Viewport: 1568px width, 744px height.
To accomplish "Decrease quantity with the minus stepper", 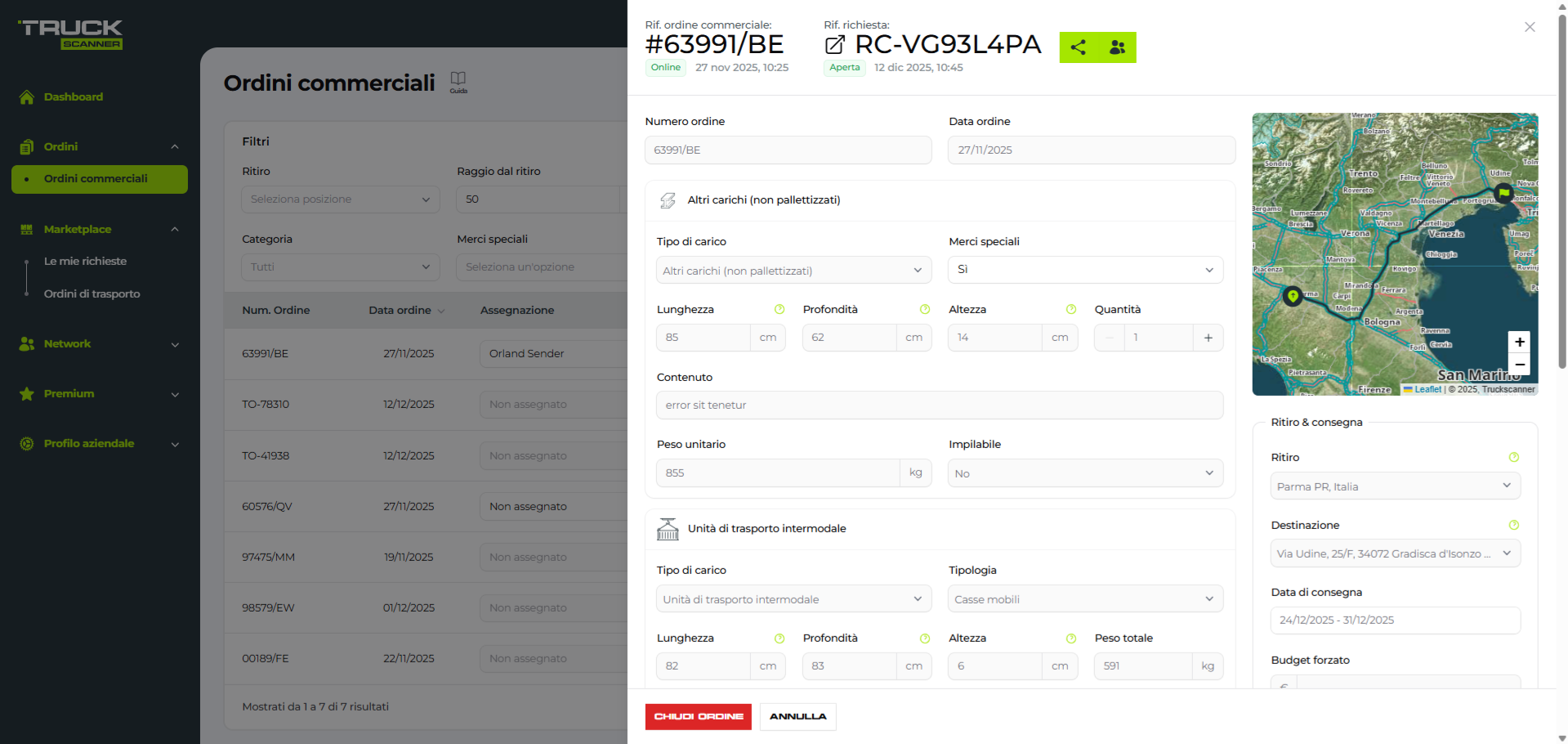I will pyautogui.click(x=1110, y=338).
